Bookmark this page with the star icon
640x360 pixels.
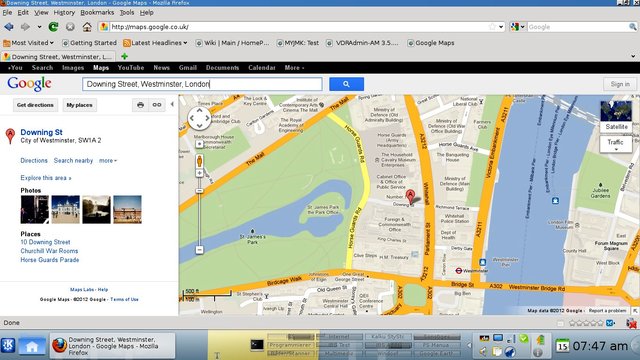tap(492, 27)
